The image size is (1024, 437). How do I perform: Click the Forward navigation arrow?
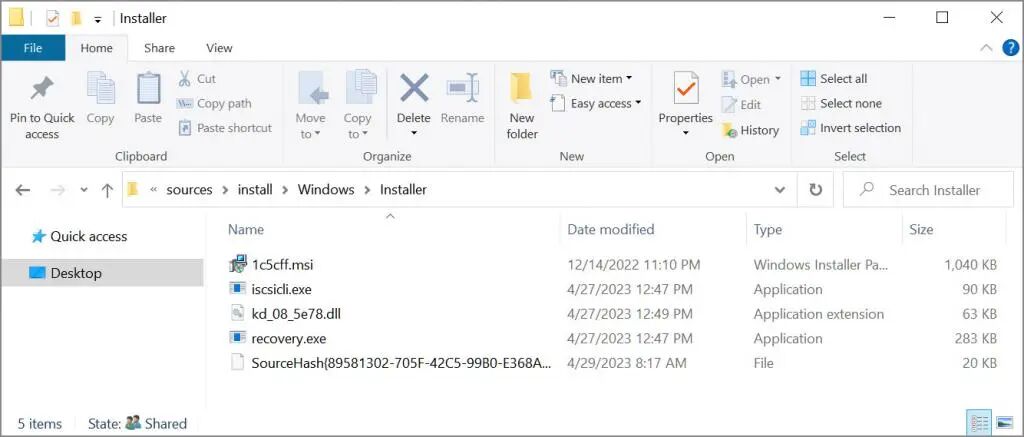pyautogui.click(x=57, y=190)
